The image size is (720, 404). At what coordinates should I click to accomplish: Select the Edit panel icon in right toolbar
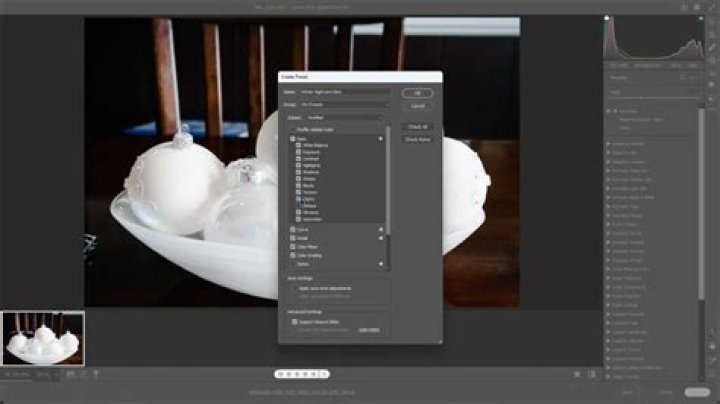point(712,22)
